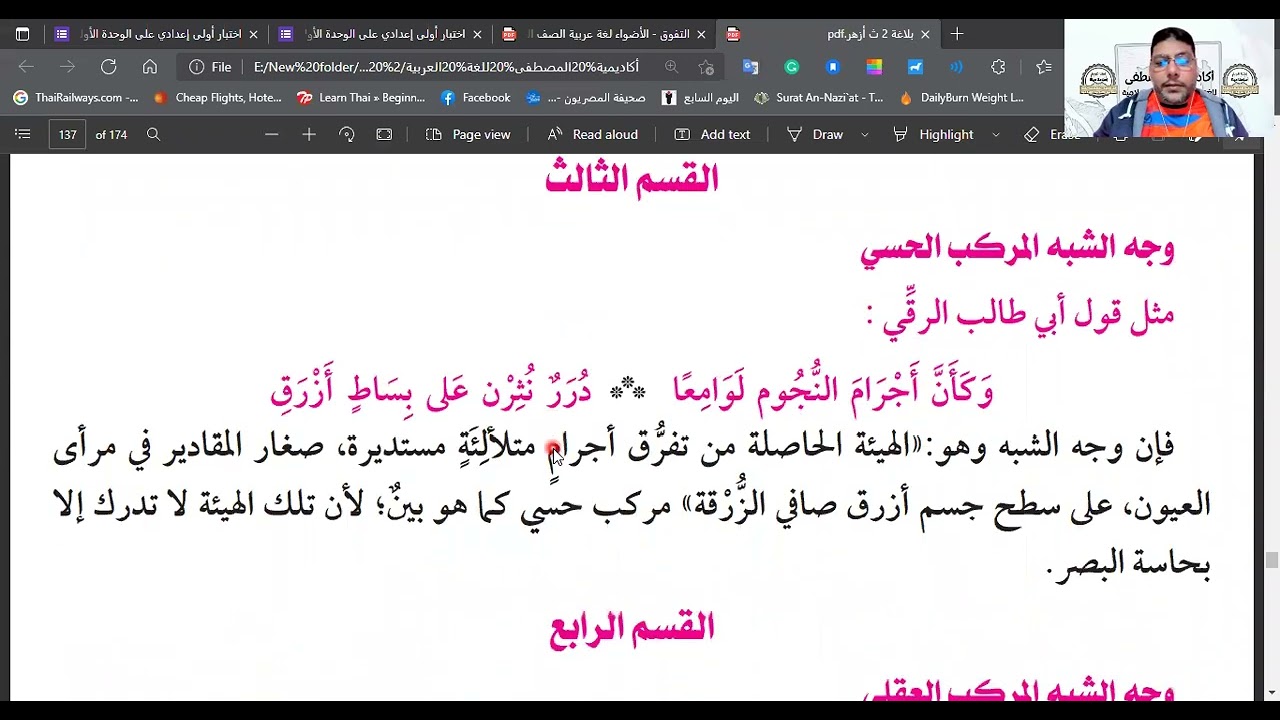The image size is (1280, 720).
Task: Rotate the PDF page
Action: 347,134
